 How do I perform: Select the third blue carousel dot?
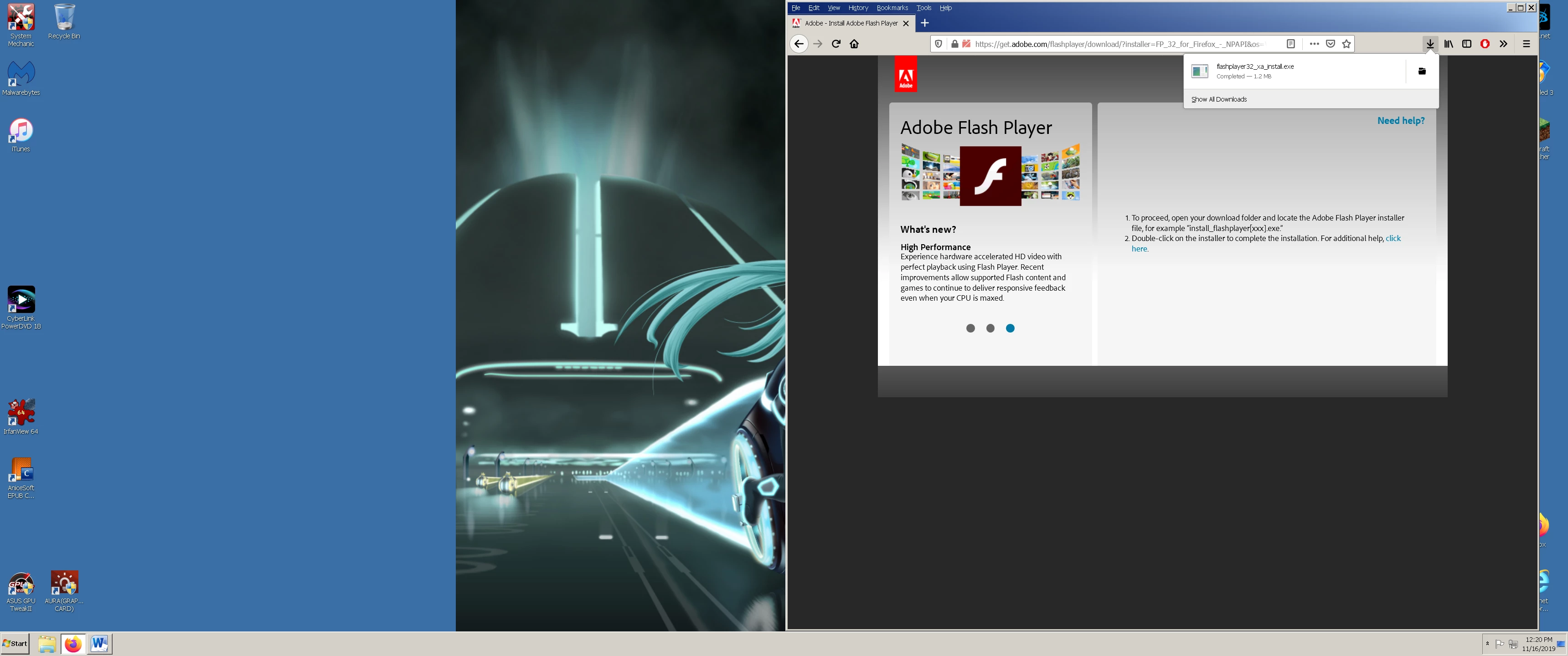(1010, 328)
